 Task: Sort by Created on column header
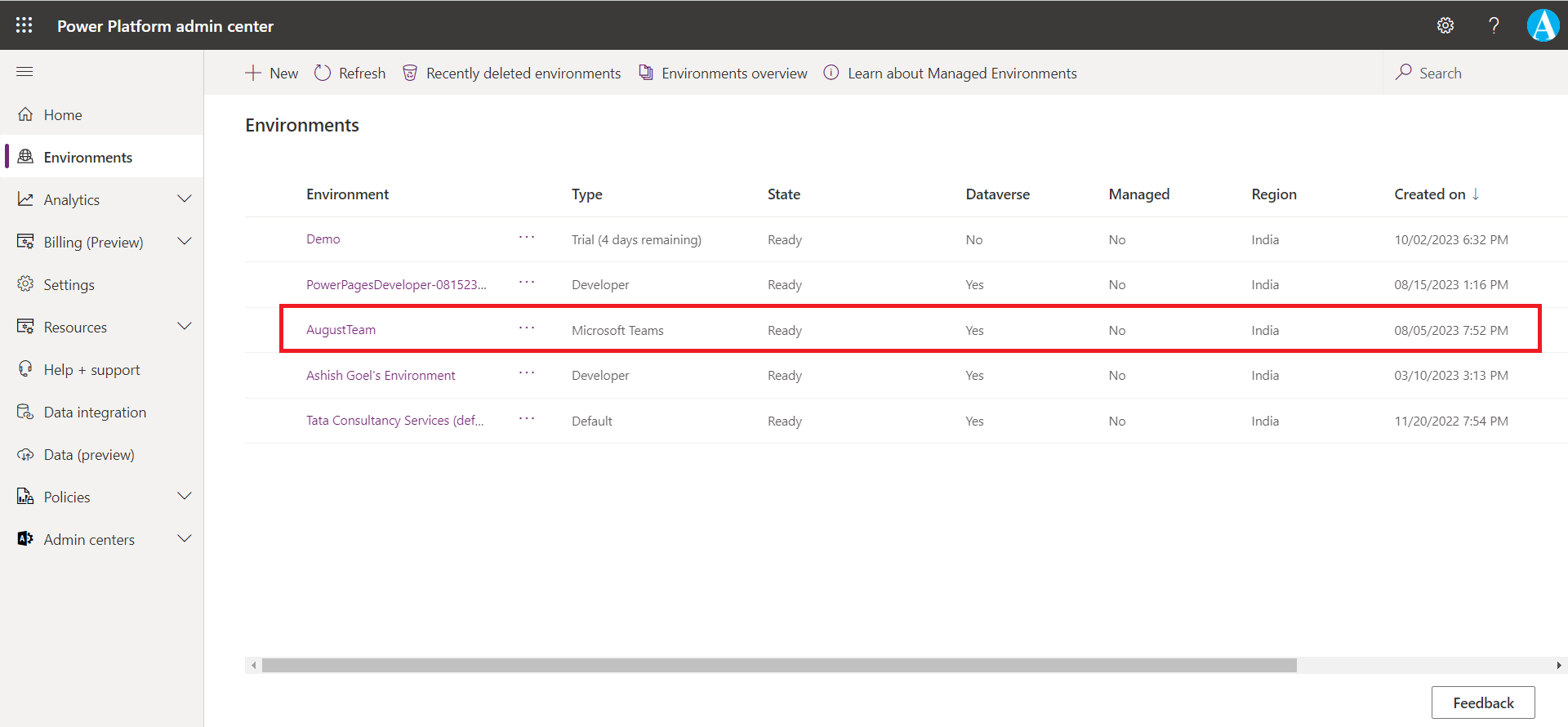pos(1429,194)
